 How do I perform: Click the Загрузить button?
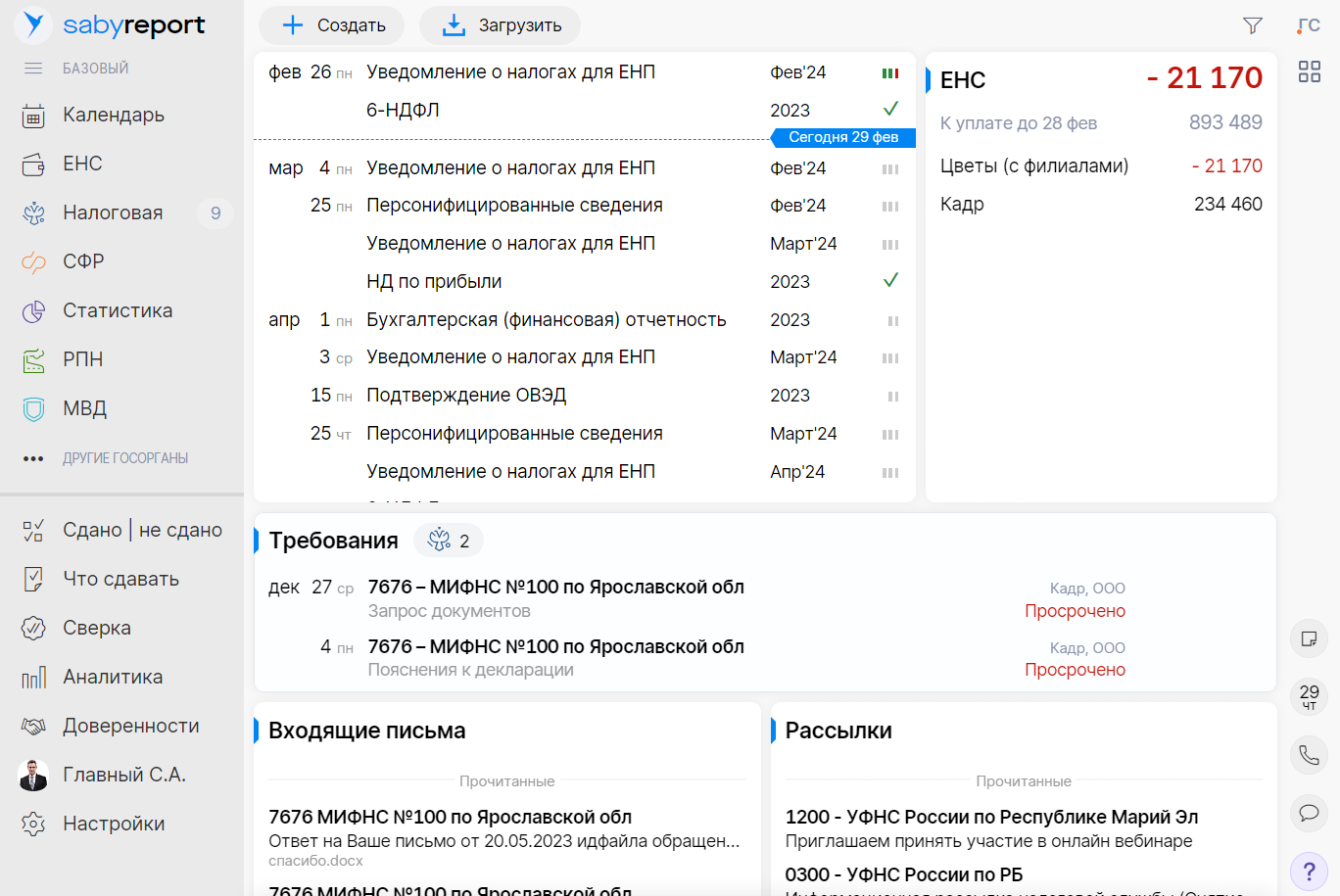coord(500,25)
